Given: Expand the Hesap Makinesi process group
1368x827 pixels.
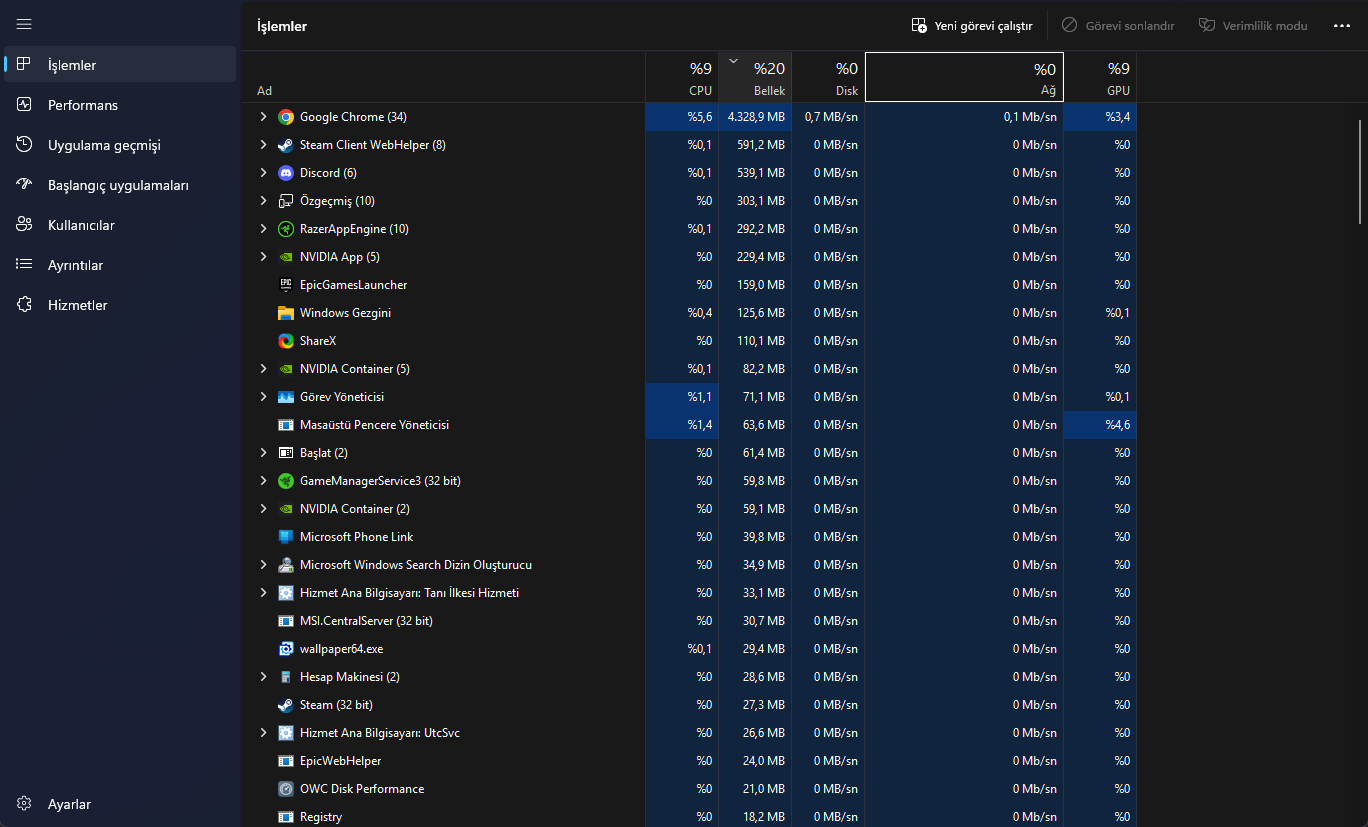Looking at the screenshot, I should [x=263, y=677].
